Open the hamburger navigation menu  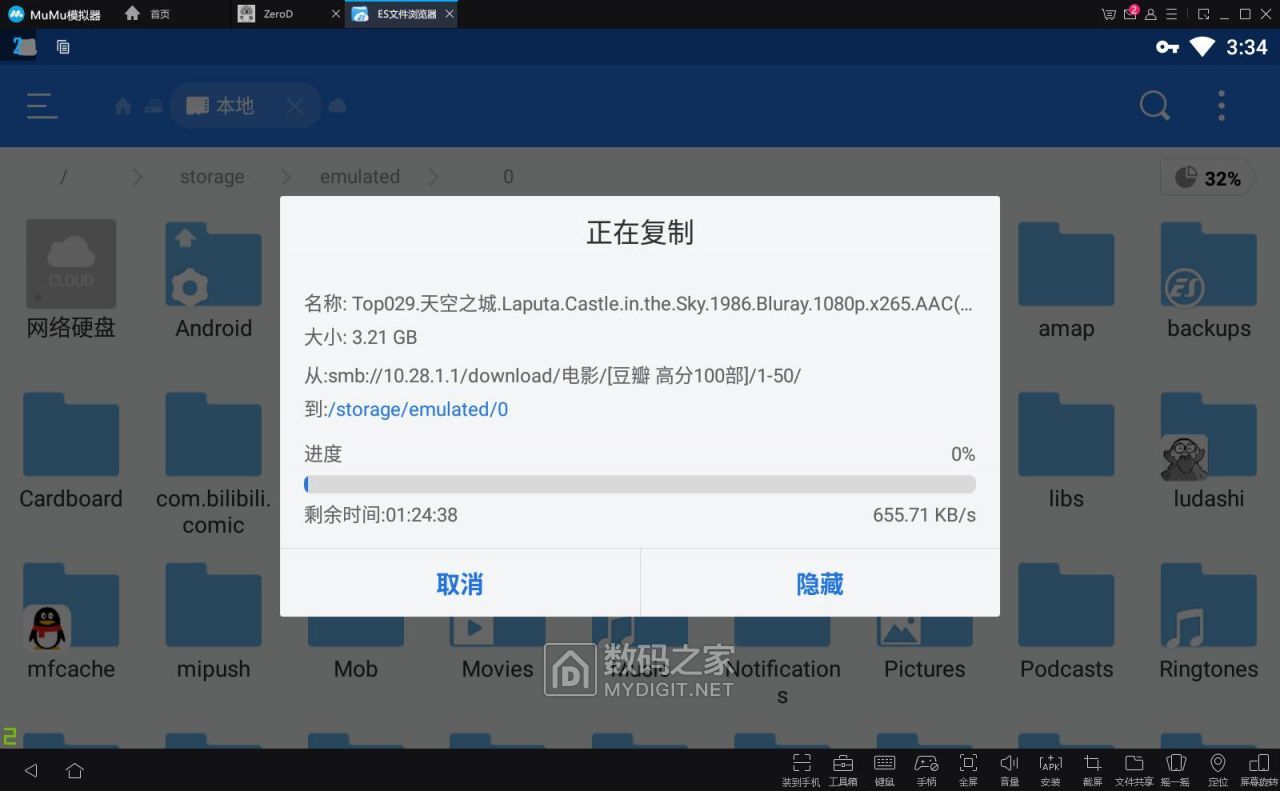42,106
